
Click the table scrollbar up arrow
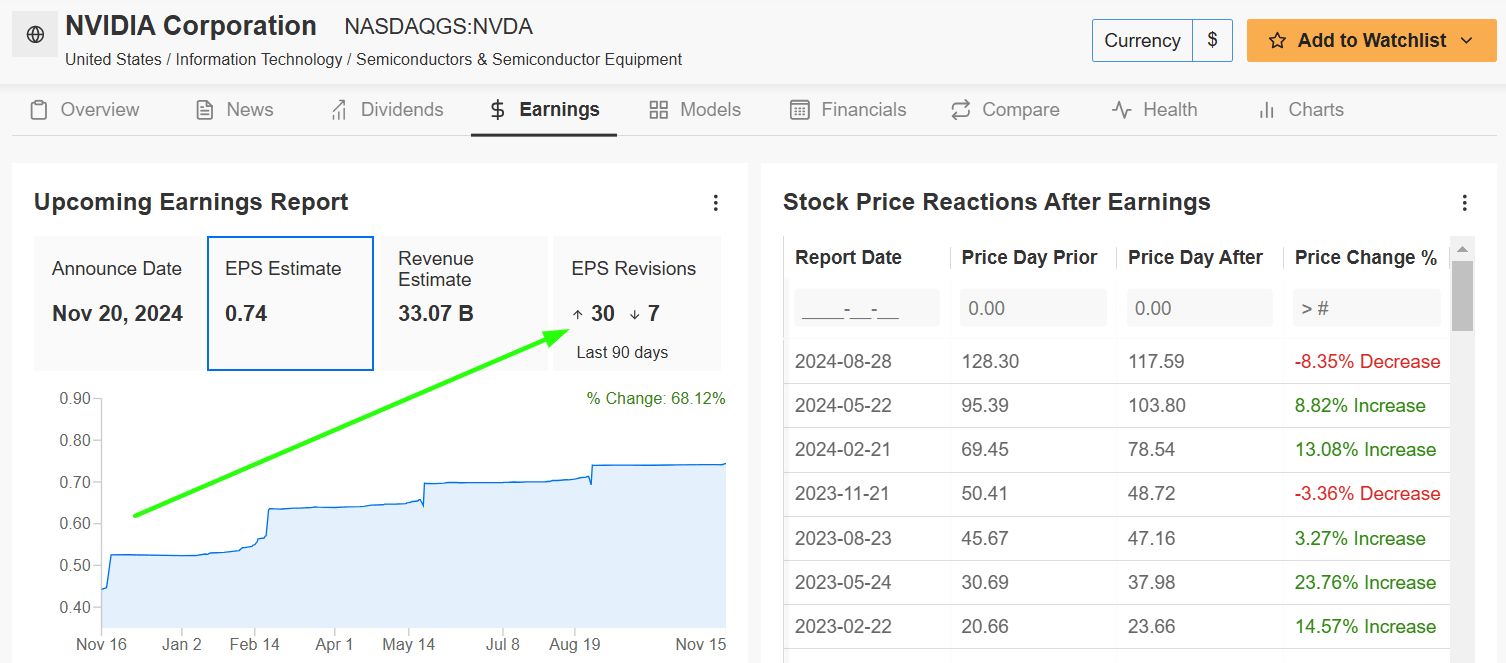1462,249
